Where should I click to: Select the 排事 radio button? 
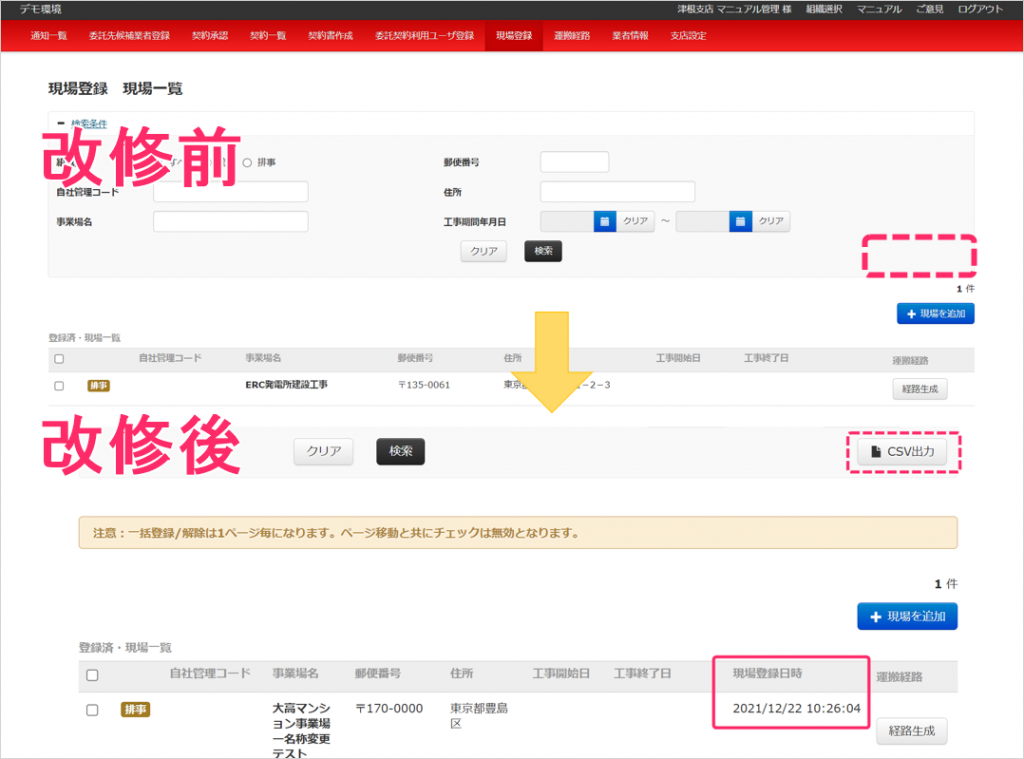(247, 162)
